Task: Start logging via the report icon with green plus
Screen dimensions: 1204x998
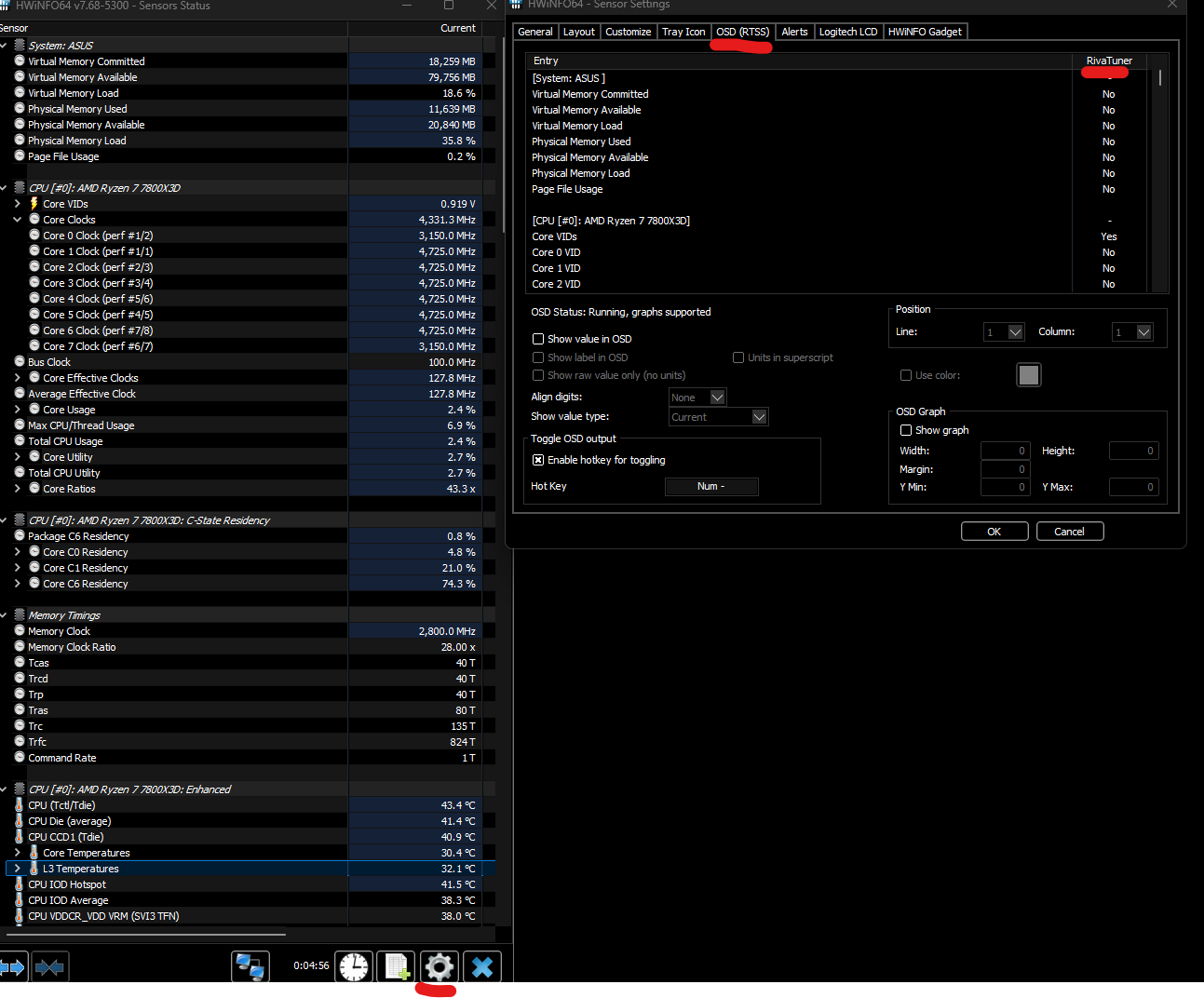Action: (396, 966)
